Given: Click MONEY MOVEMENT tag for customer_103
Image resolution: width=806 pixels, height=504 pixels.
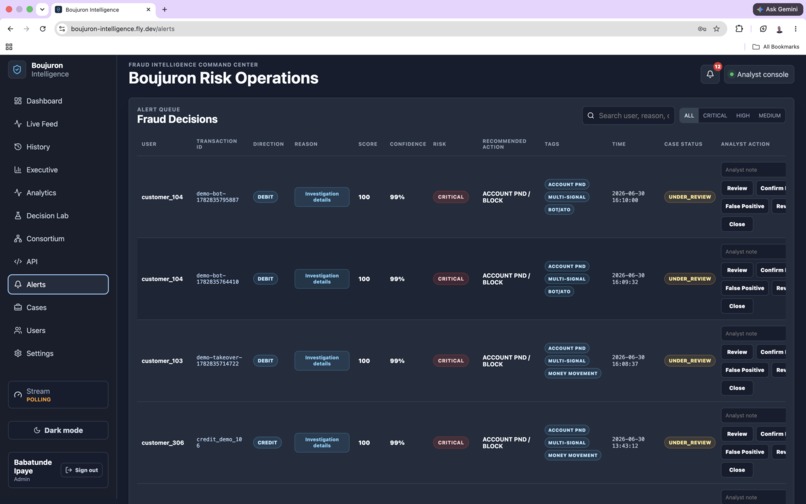Looking at the screenshot, I should 573,373.
